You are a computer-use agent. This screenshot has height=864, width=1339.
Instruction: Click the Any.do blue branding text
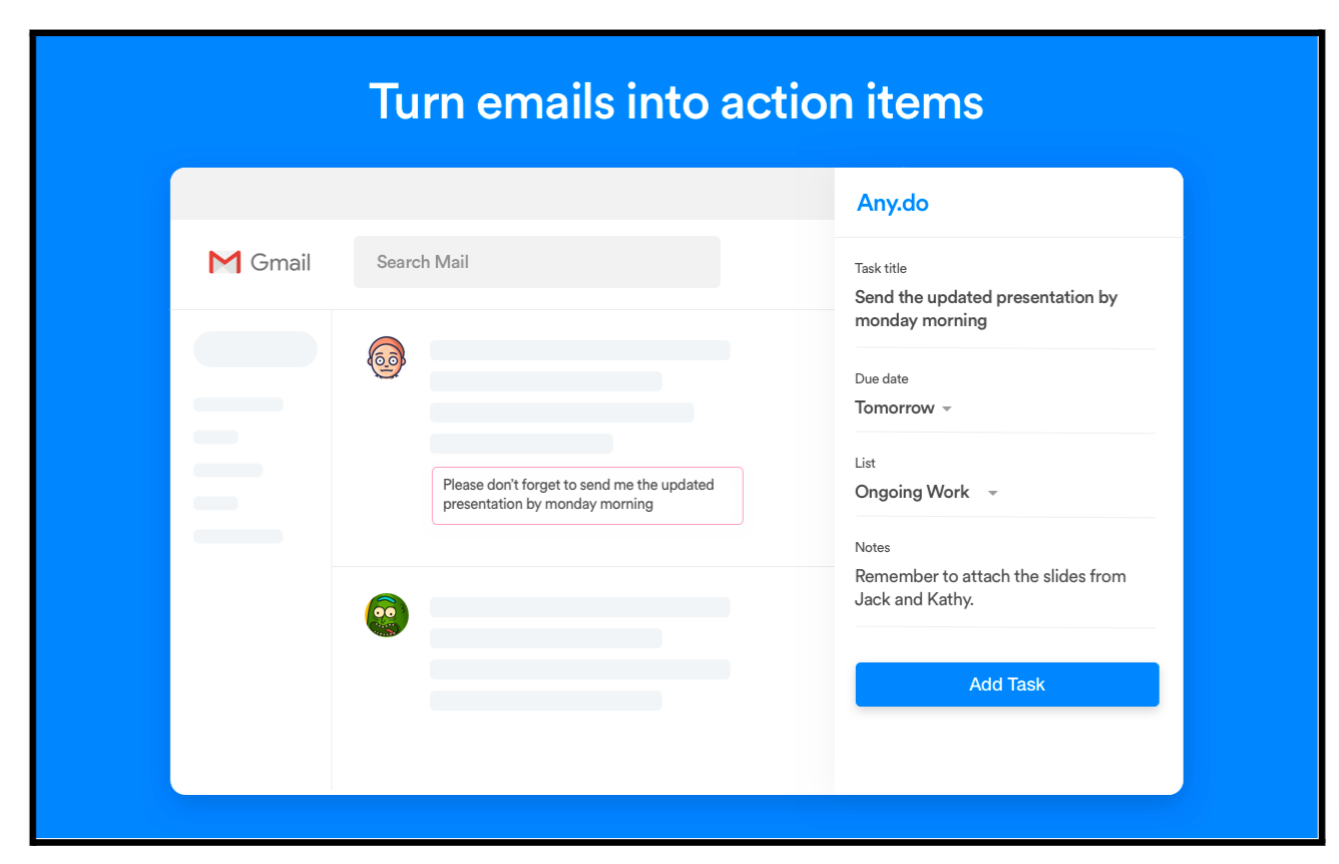coord(891,203)
